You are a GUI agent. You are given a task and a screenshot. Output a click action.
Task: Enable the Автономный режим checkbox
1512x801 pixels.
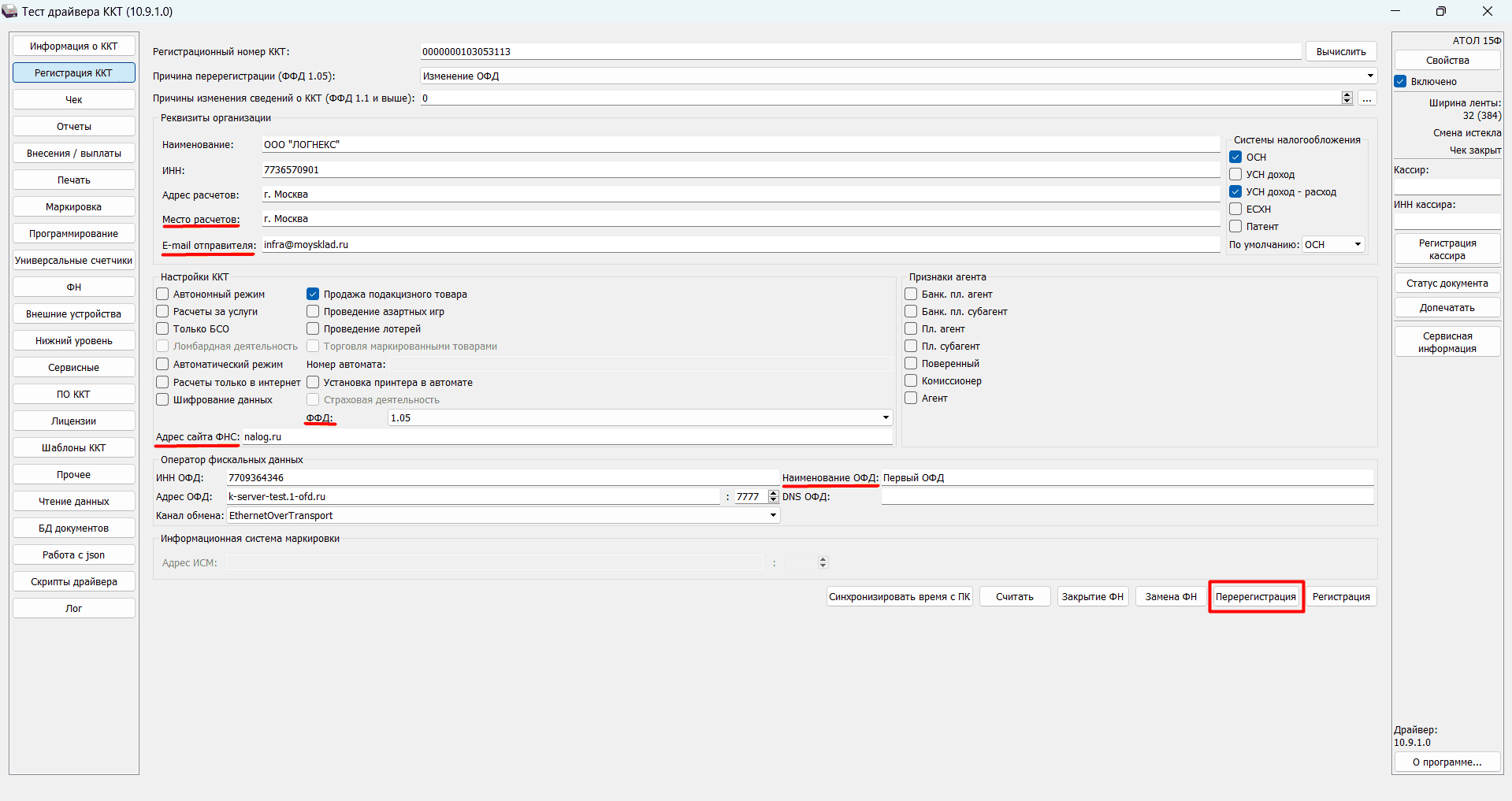pos(163,295)
